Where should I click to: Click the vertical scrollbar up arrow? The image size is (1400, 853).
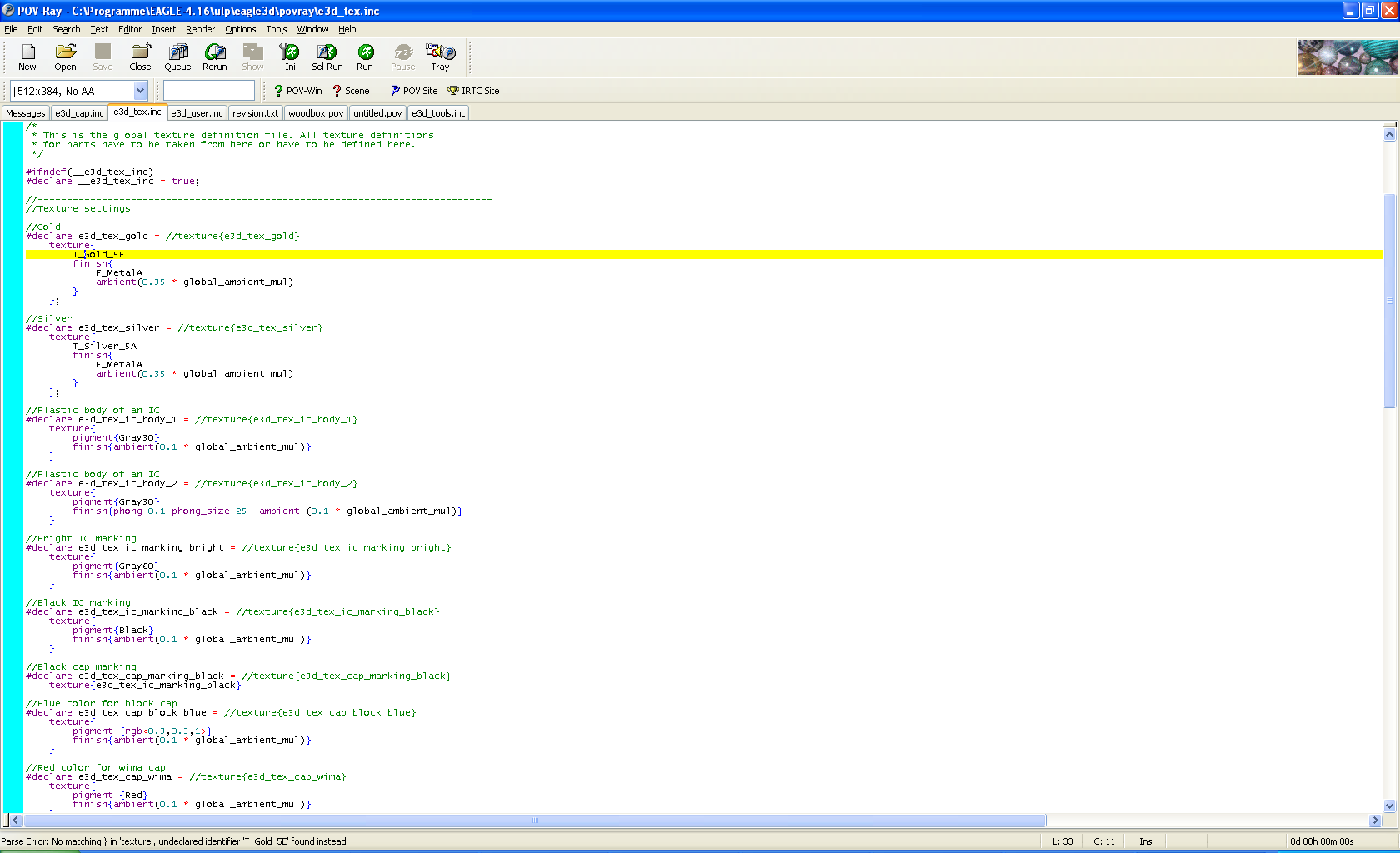(x=1389, y=133)
